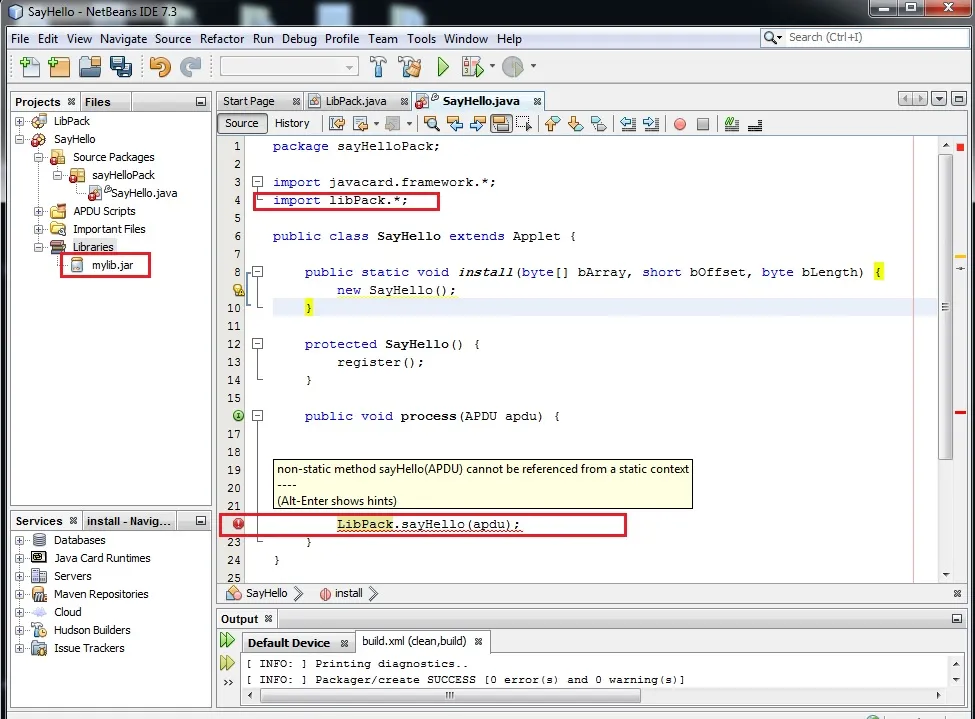This screenshot has width=975, height=719.
Task: Click the Open Project folder icon
Action: point(90,67)
